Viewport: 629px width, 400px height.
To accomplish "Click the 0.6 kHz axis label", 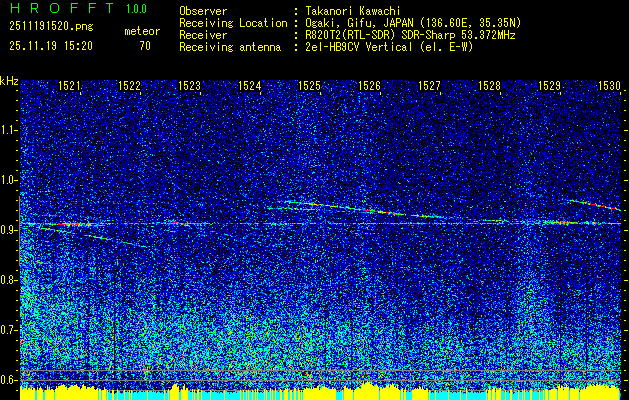I will pos(8,380).
